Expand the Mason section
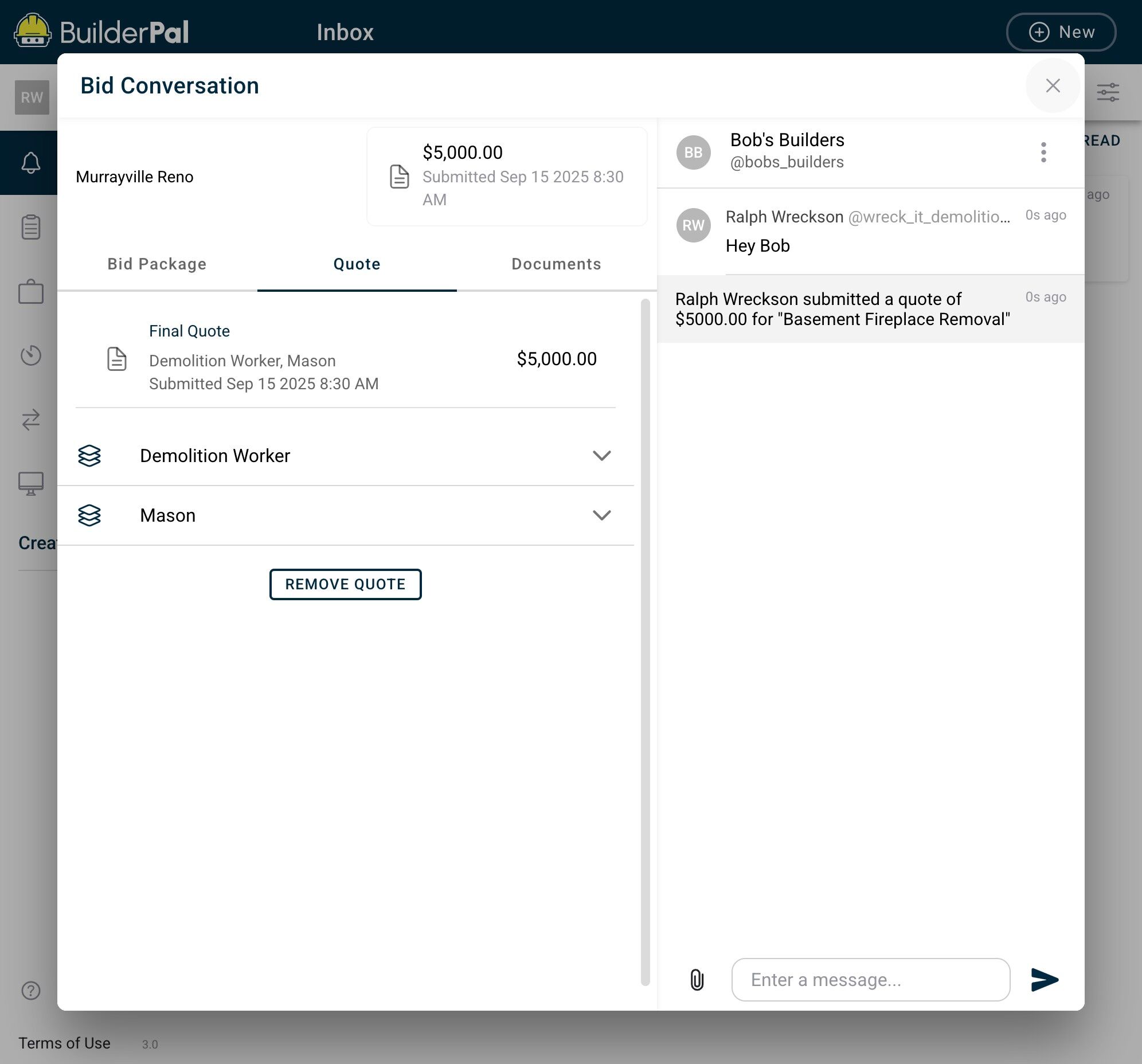The height and width of the screenshot is (1064, 1142). click(345, 515)
